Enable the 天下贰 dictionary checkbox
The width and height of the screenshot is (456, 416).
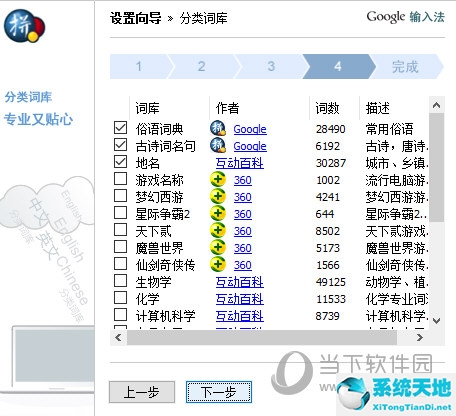click(x=120, y=229)
